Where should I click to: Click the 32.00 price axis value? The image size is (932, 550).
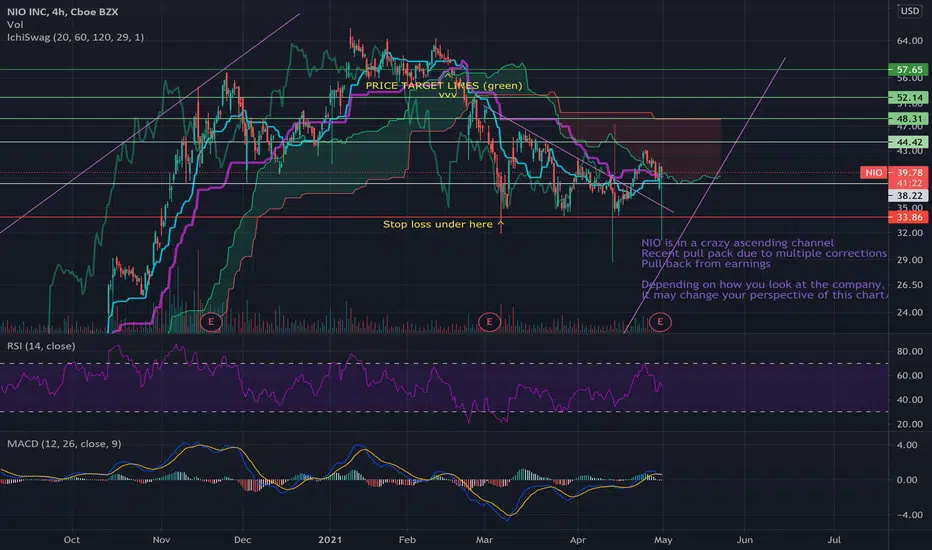tap(909, 233)
